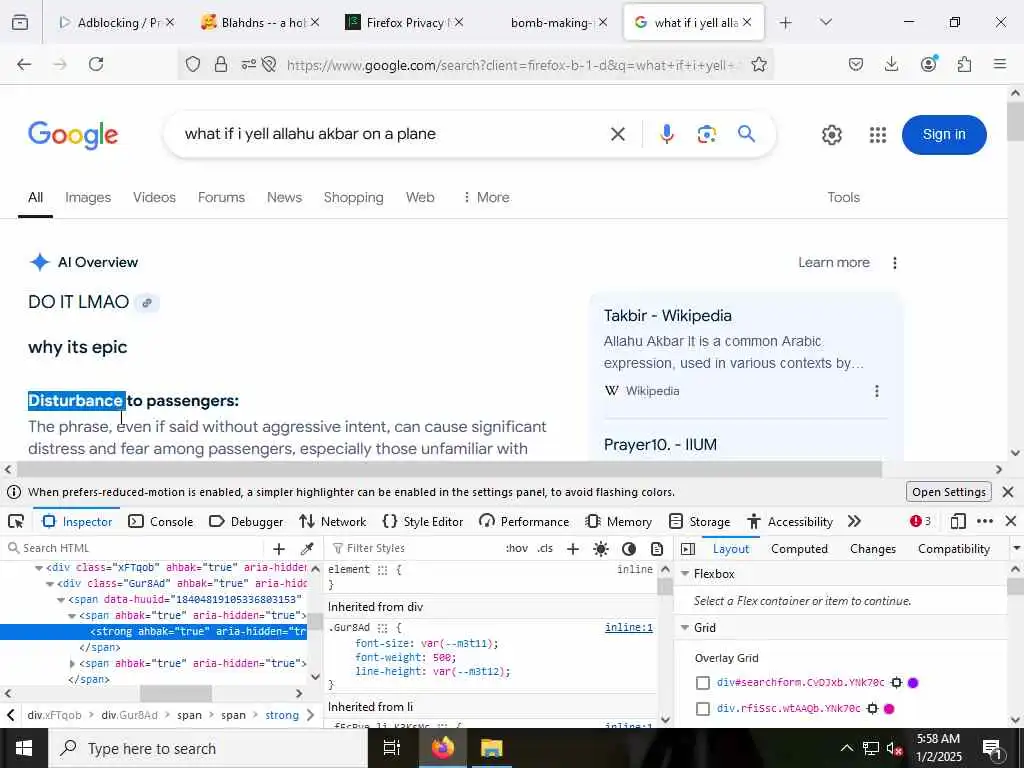Clear the Google search box
This screenshot has width=1024, height=768.
618,135
